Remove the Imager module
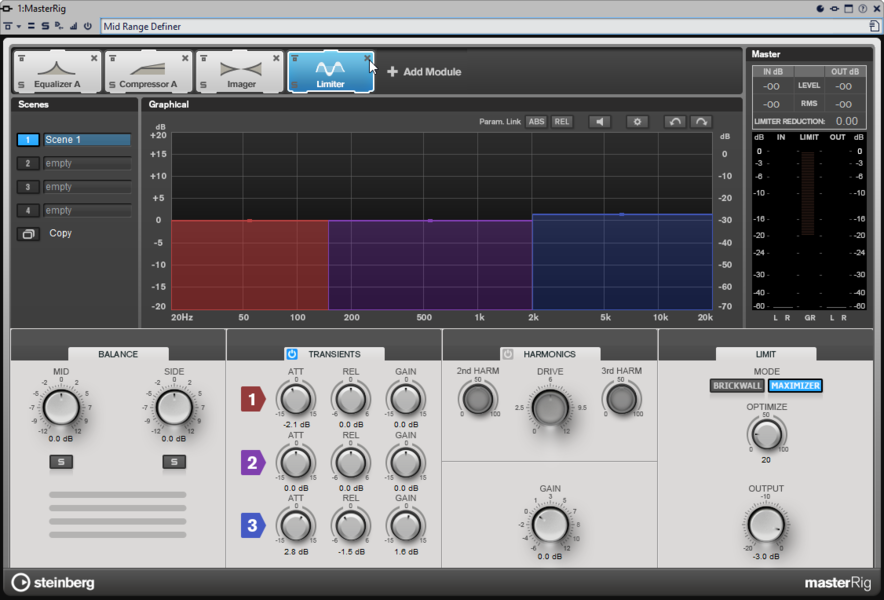884x600 pixels. [276, 58]
